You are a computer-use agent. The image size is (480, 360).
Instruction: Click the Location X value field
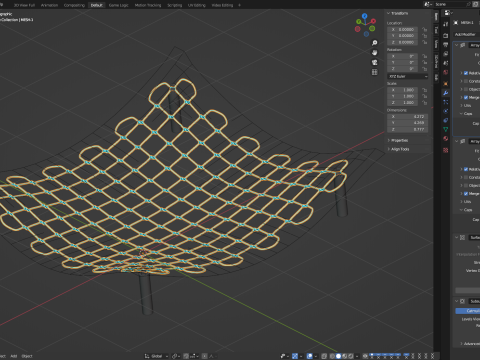click(x=402, y=29)
